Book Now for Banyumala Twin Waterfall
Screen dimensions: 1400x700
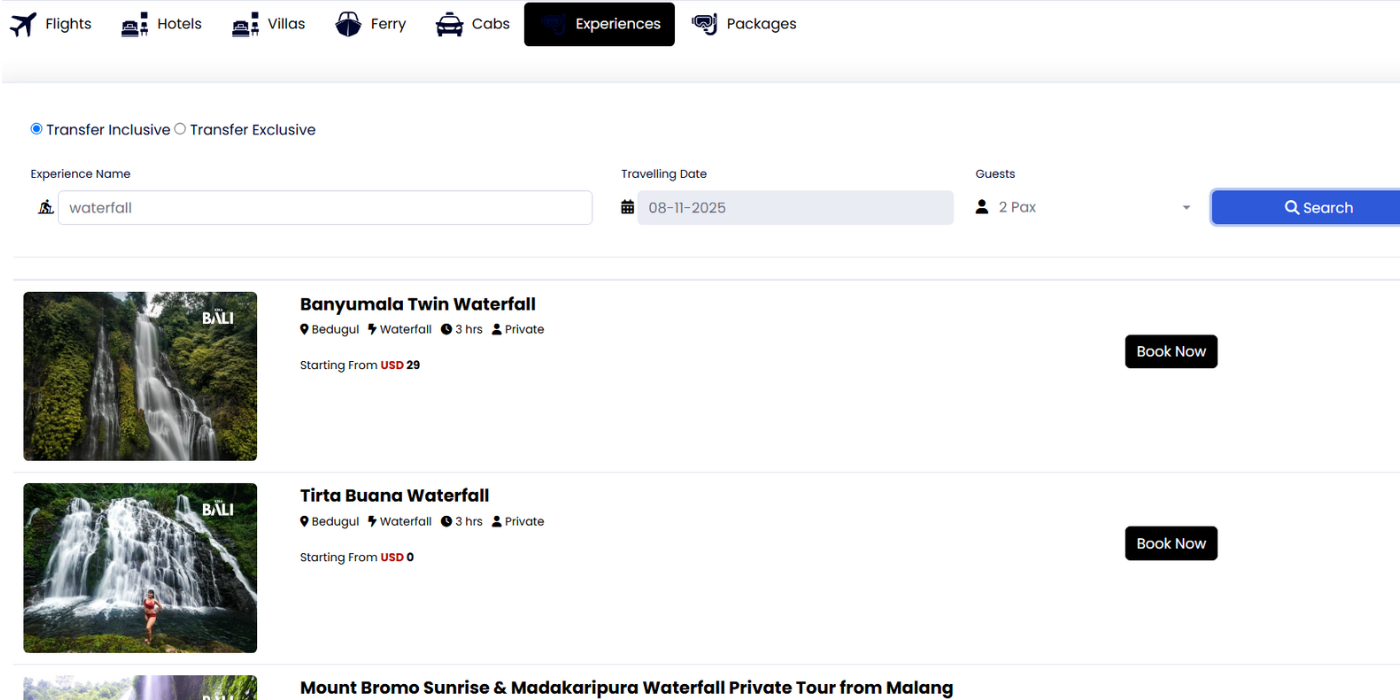[x=1171, y=352]
